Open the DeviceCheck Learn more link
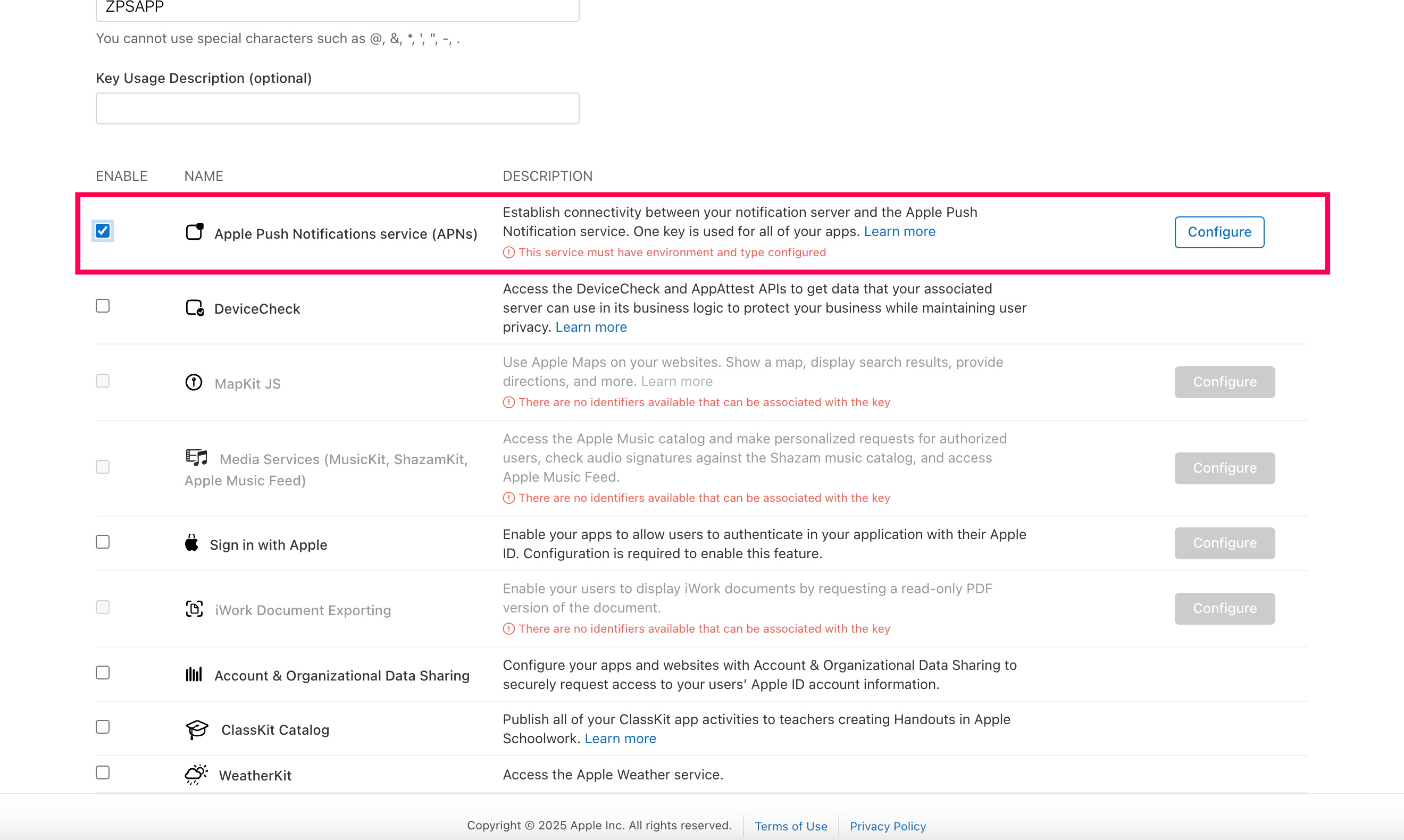 590,327
